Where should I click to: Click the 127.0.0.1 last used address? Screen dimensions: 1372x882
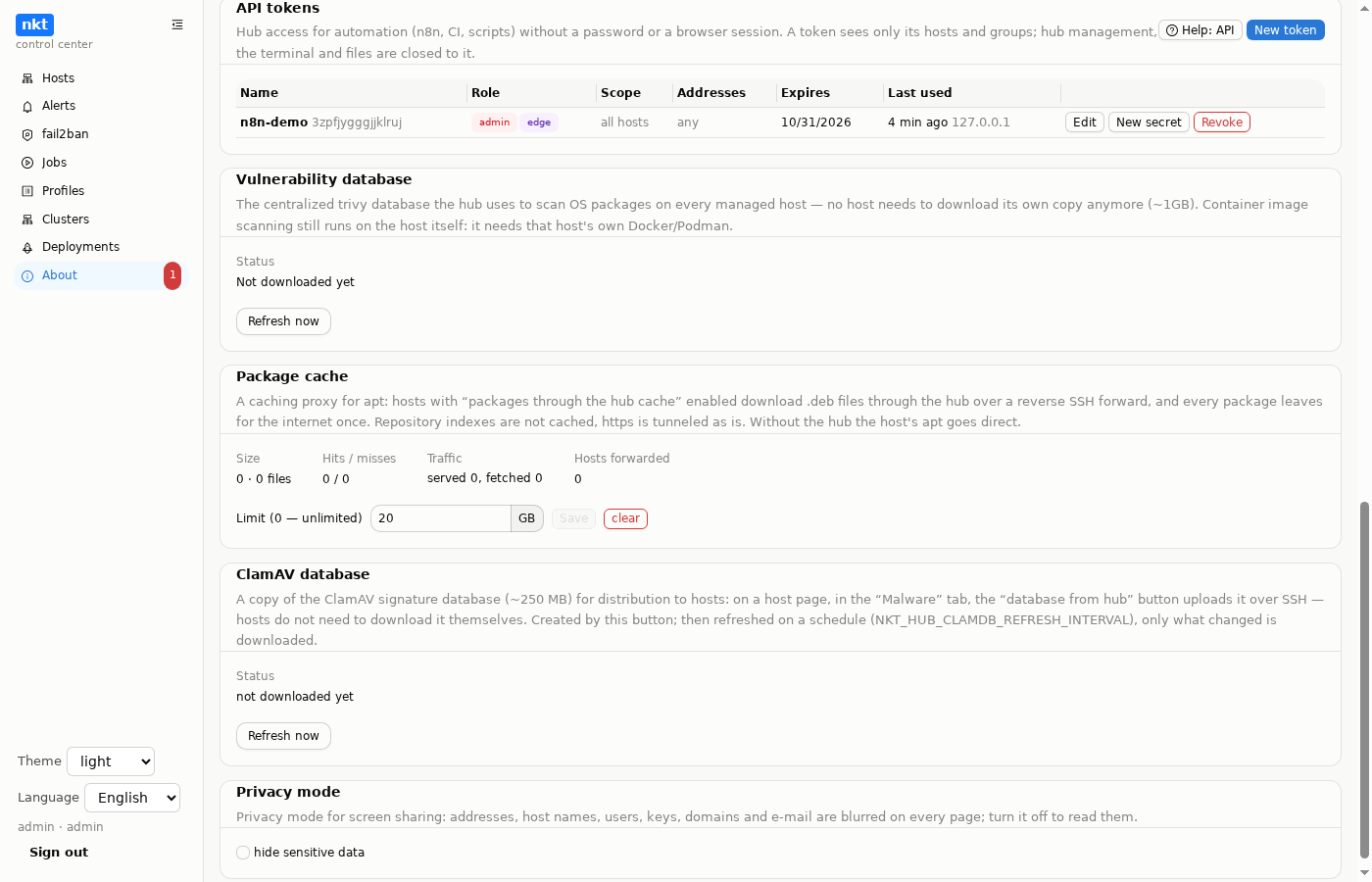pos(981,122)
